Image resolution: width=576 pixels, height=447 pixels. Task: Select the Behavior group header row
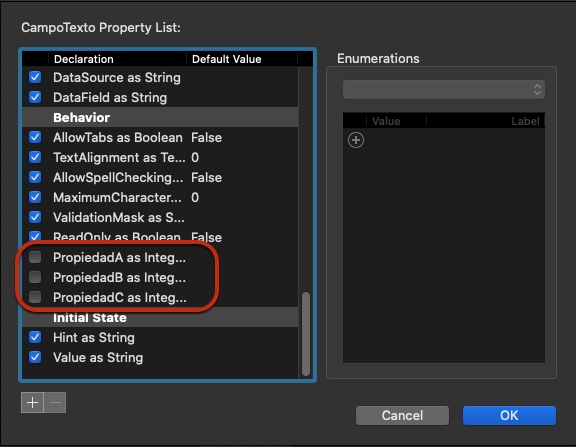click(160, 117)
